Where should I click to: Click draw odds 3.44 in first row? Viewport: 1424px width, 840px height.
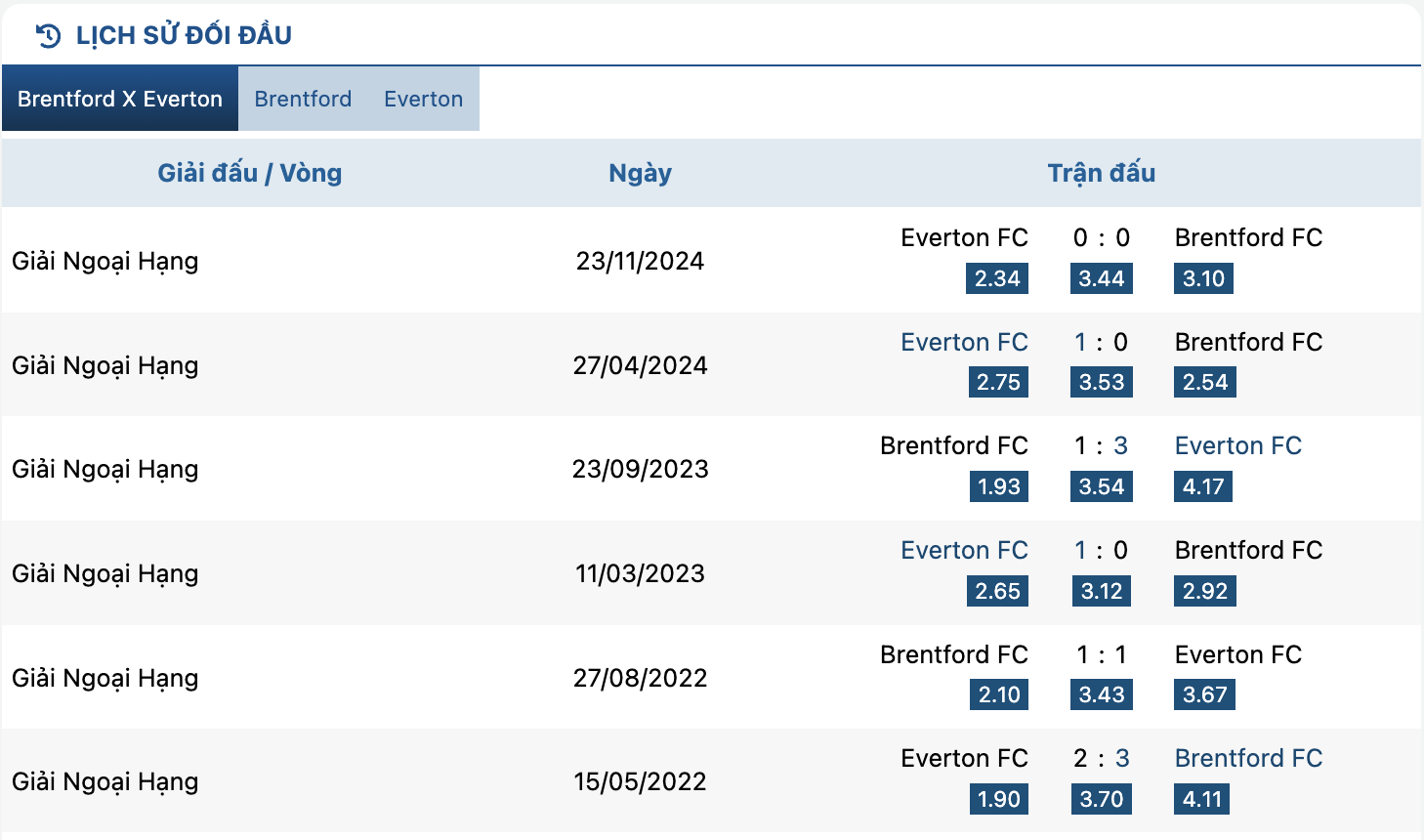pyautogui.click(x=1102, y=278)
